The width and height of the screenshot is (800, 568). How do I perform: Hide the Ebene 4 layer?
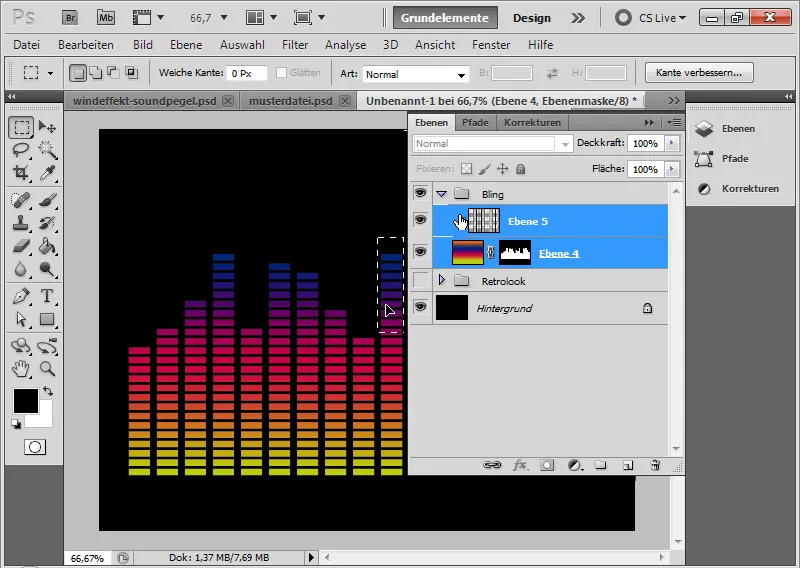point(420,252)
